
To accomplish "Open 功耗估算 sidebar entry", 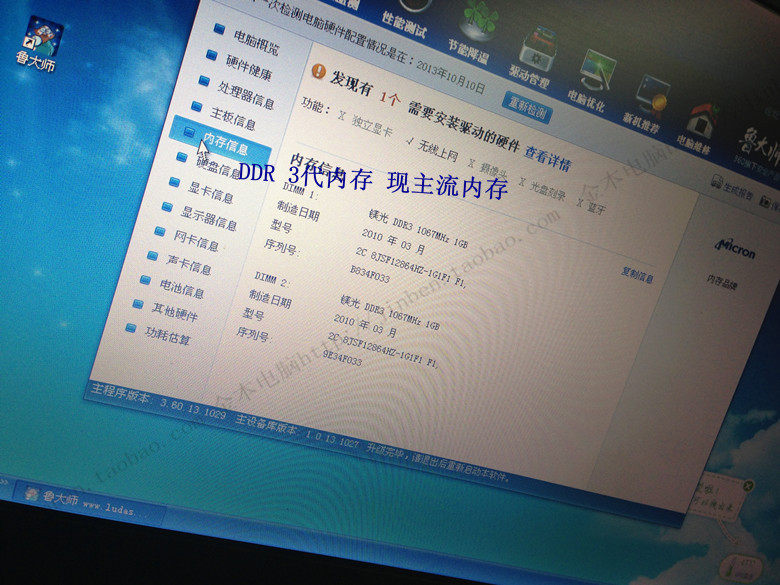I will pos(168,335).
